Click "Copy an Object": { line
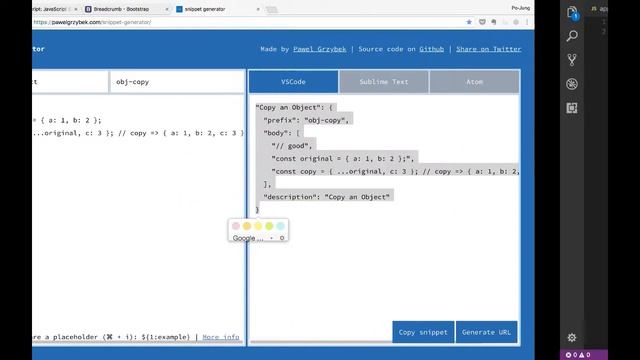Image resolution: width=640 pixels, height=360 pixels. 294,107
